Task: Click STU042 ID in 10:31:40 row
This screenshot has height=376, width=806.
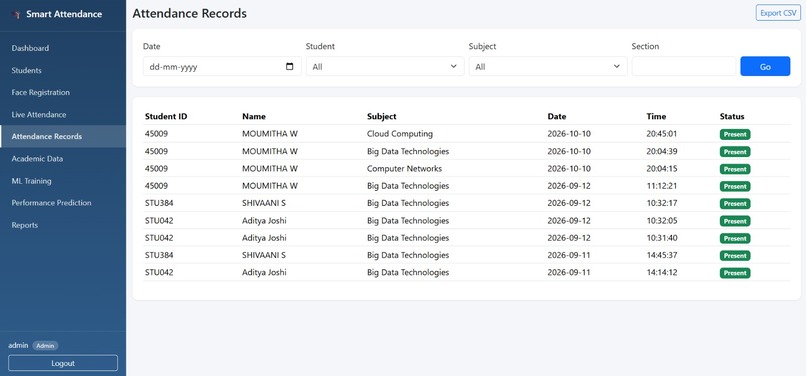Action: click(x=159, y=238)
